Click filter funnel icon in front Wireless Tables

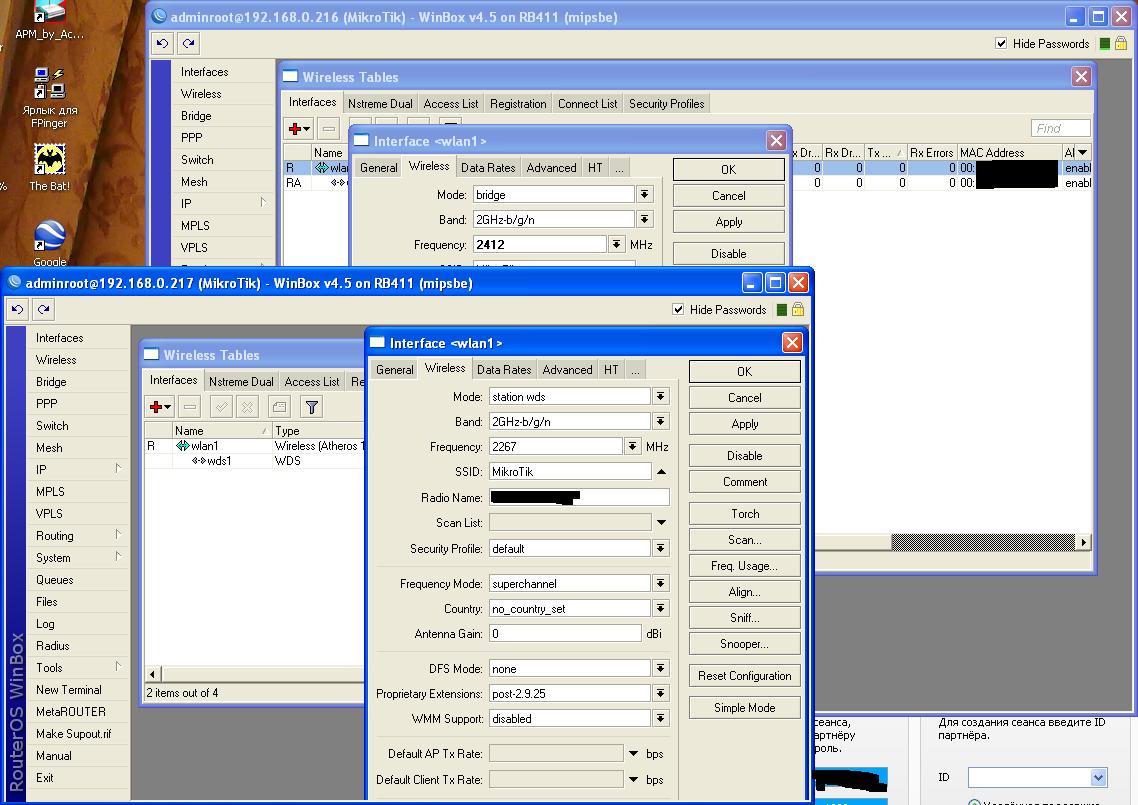coord(311,407)
